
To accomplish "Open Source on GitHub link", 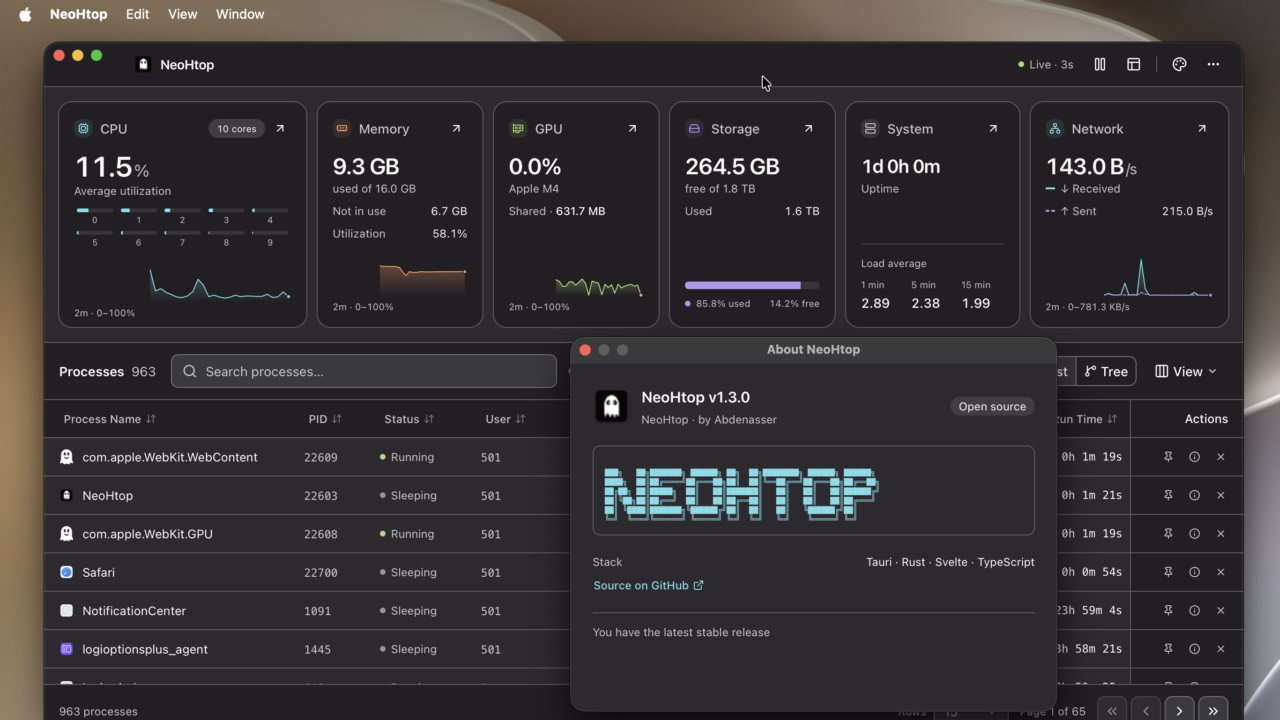I will coord(648,586).
